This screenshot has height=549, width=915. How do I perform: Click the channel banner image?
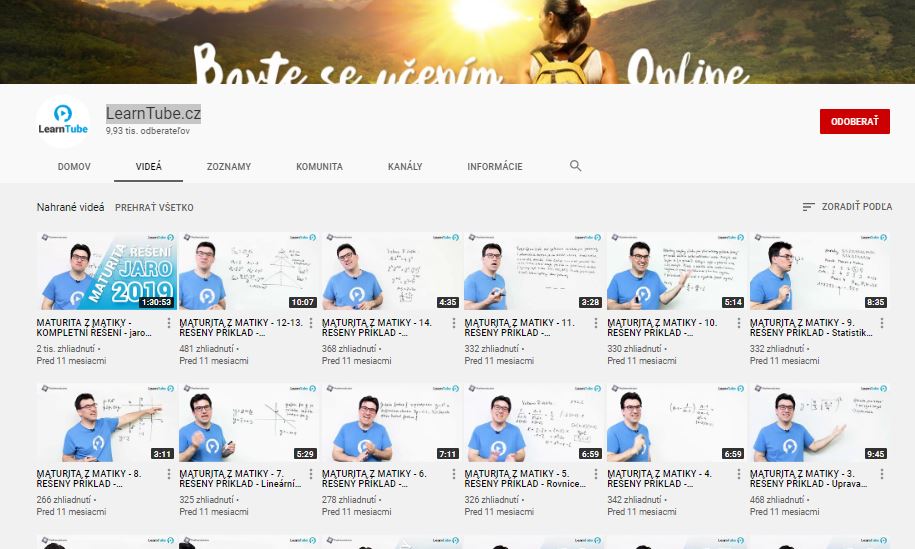pos(458,41)
